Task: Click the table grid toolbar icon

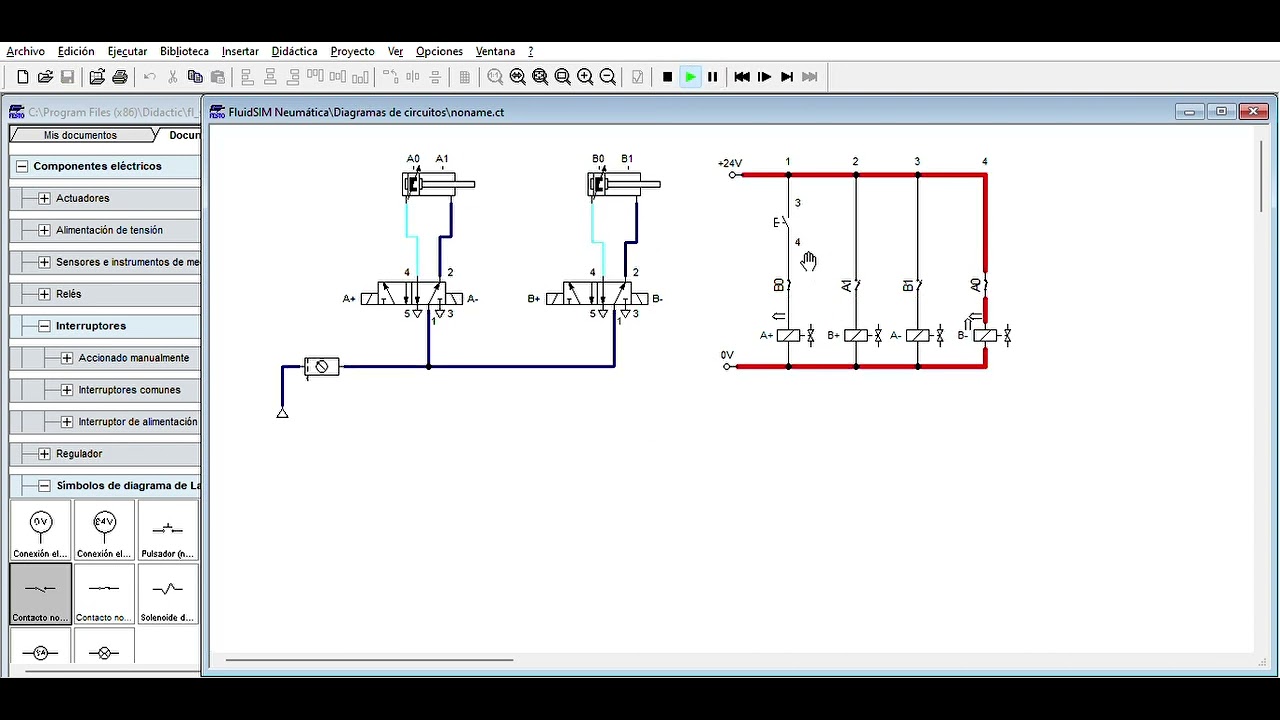Action: (464, 77)
